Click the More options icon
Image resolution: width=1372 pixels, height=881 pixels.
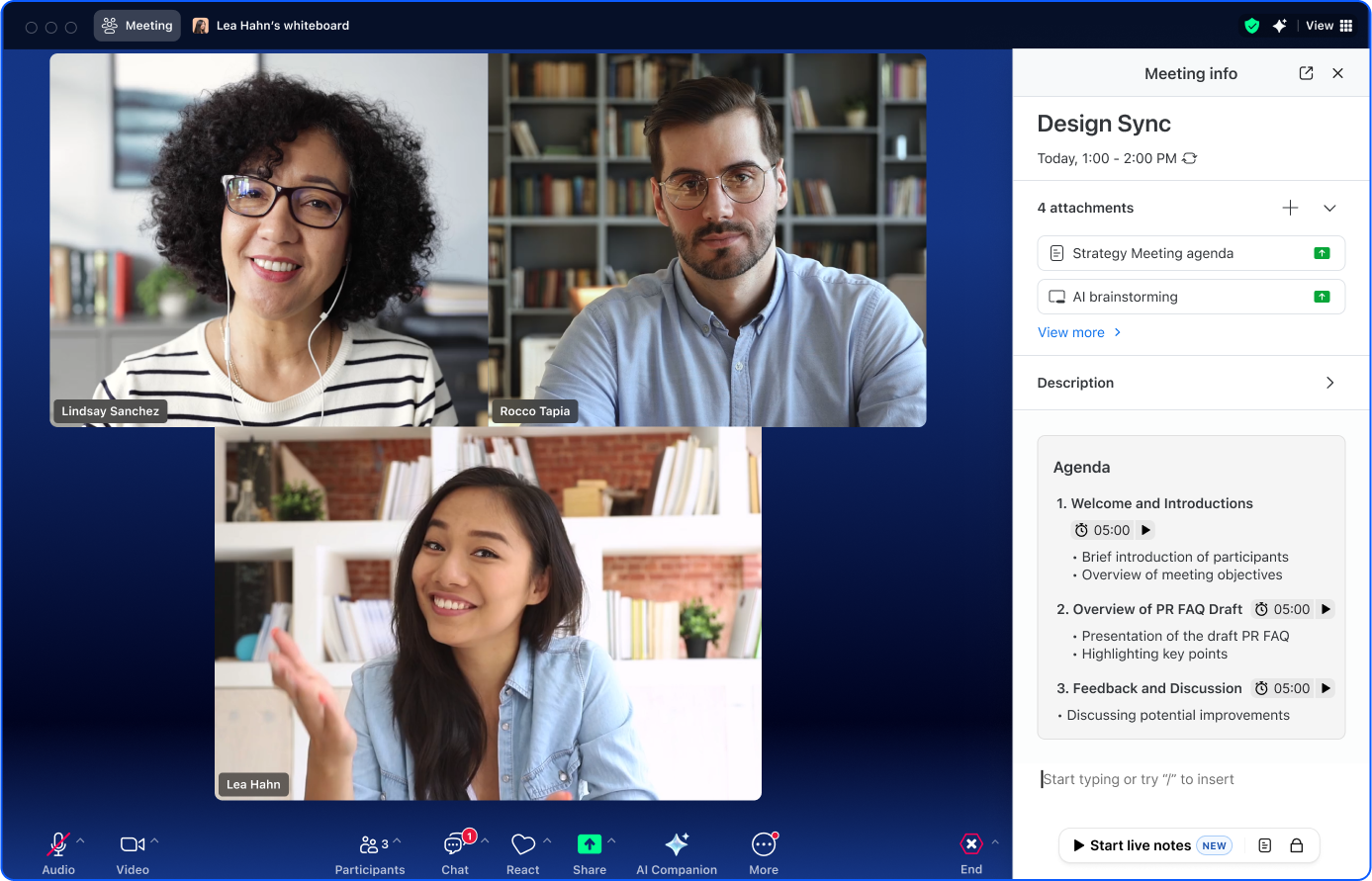[763, 842]
